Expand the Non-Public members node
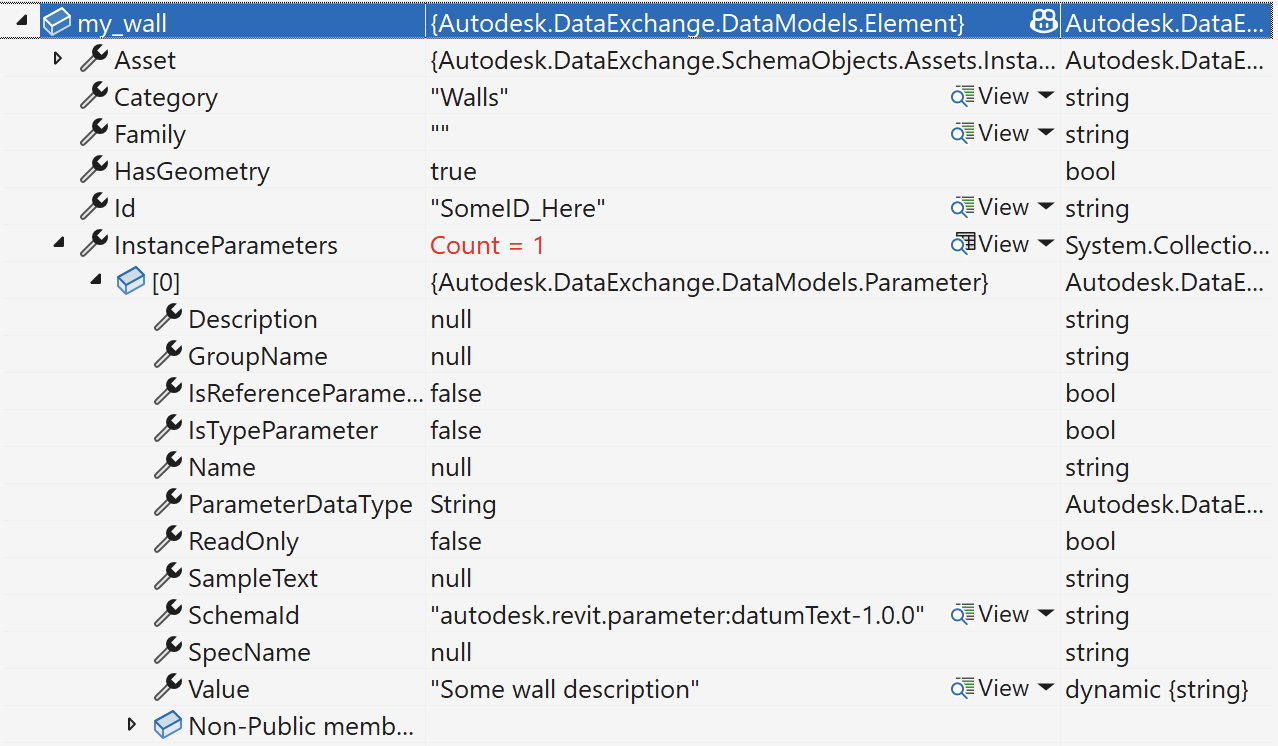Screen dimensions: 1278x746 tap(132, 725)
